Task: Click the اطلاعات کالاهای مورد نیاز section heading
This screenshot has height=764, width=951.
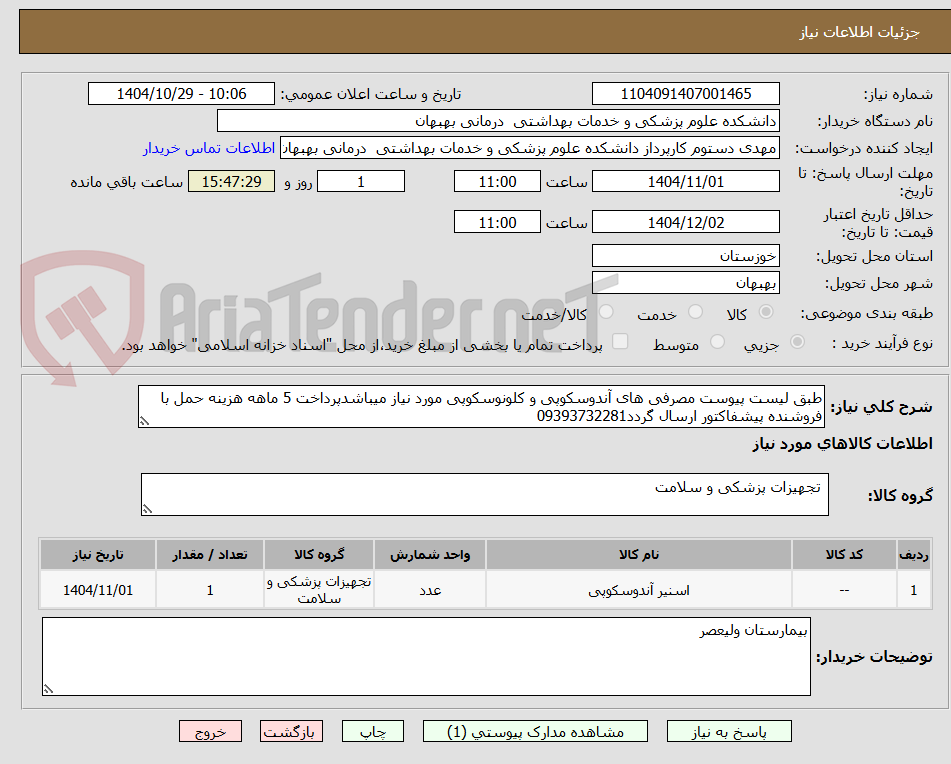Action: click(x=842, y=444)
